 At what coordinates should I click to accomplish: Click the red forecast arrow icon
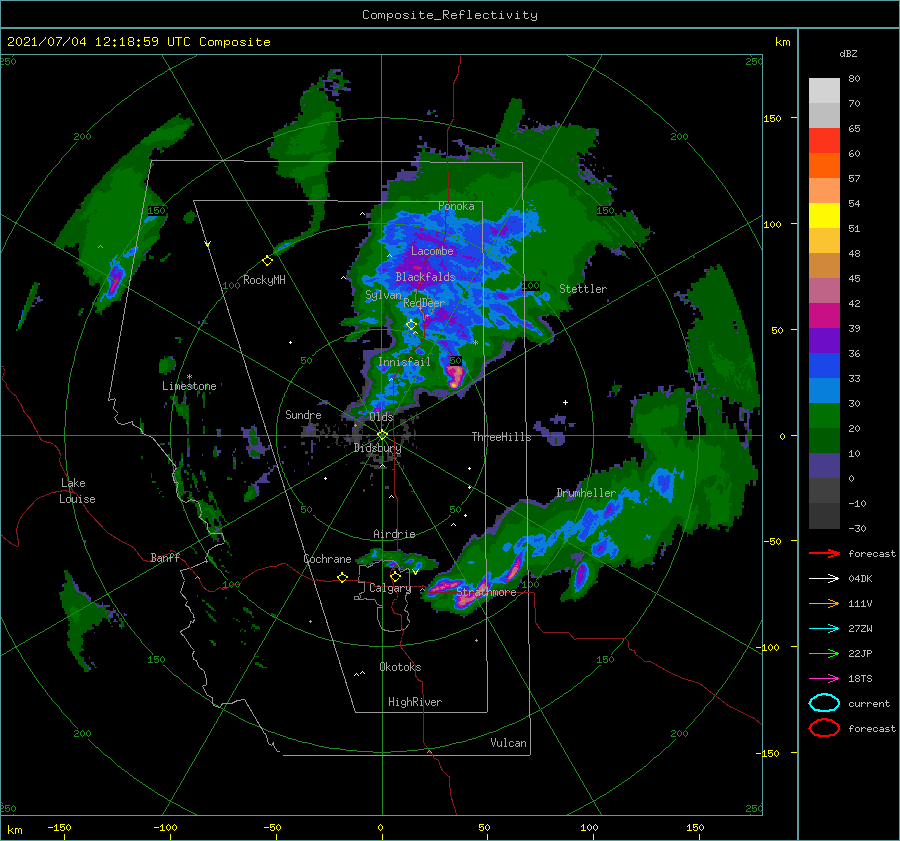pos(824,553)
